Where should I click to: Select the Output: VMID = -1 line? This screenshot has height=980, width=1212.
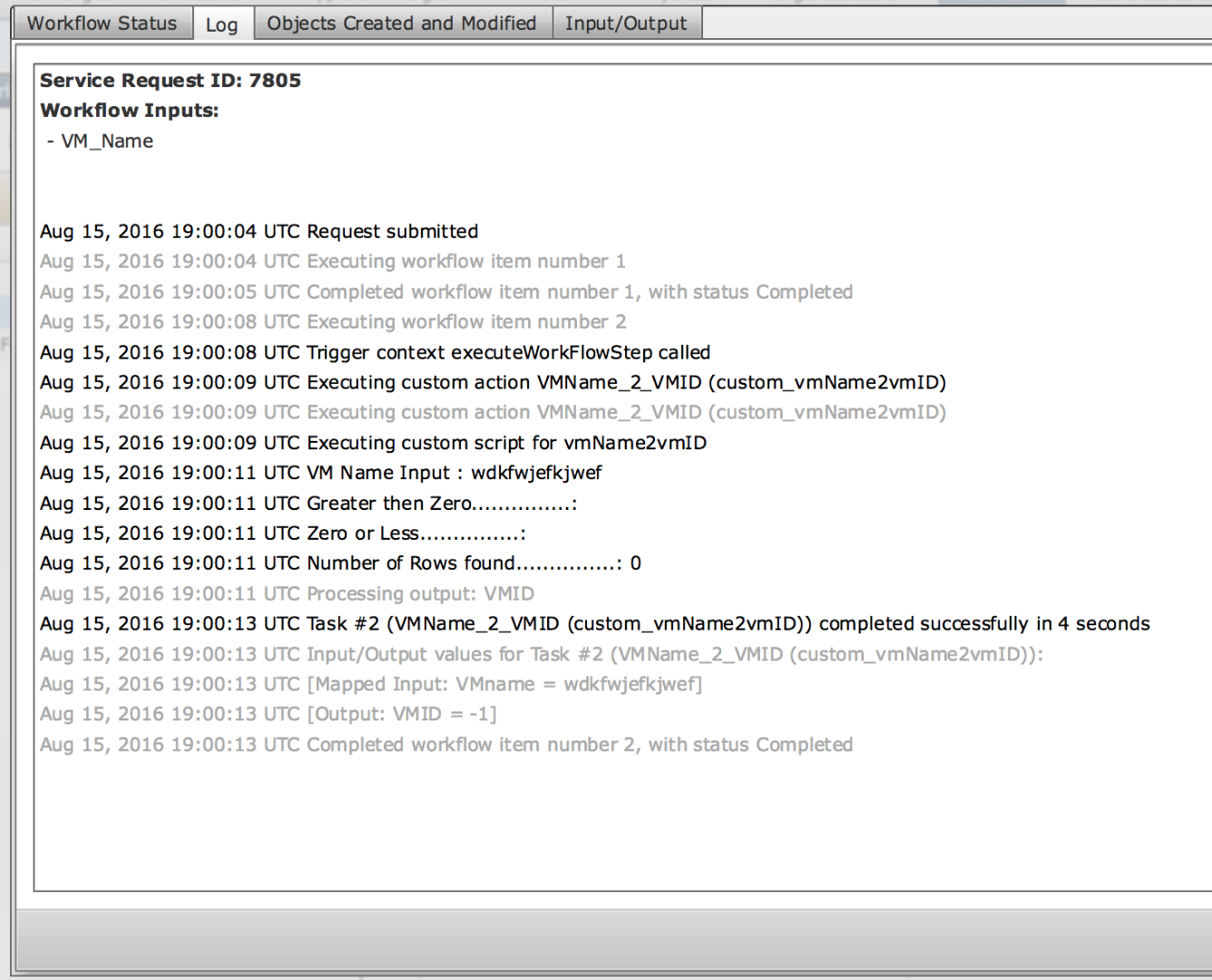[x=269, y=714]
